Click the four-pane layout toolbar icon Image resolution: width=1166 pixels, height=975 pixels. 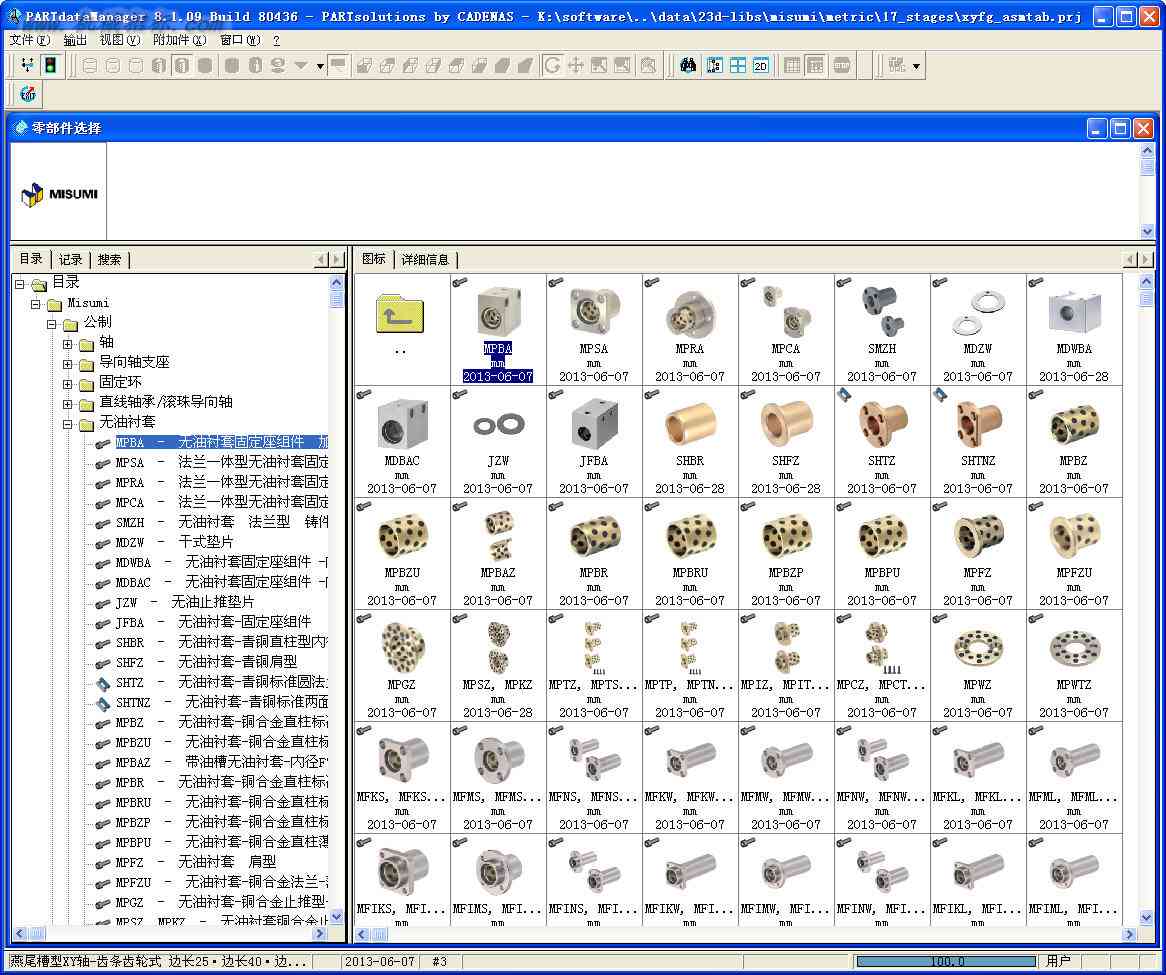pyautogui.click(x=738, y=65)
